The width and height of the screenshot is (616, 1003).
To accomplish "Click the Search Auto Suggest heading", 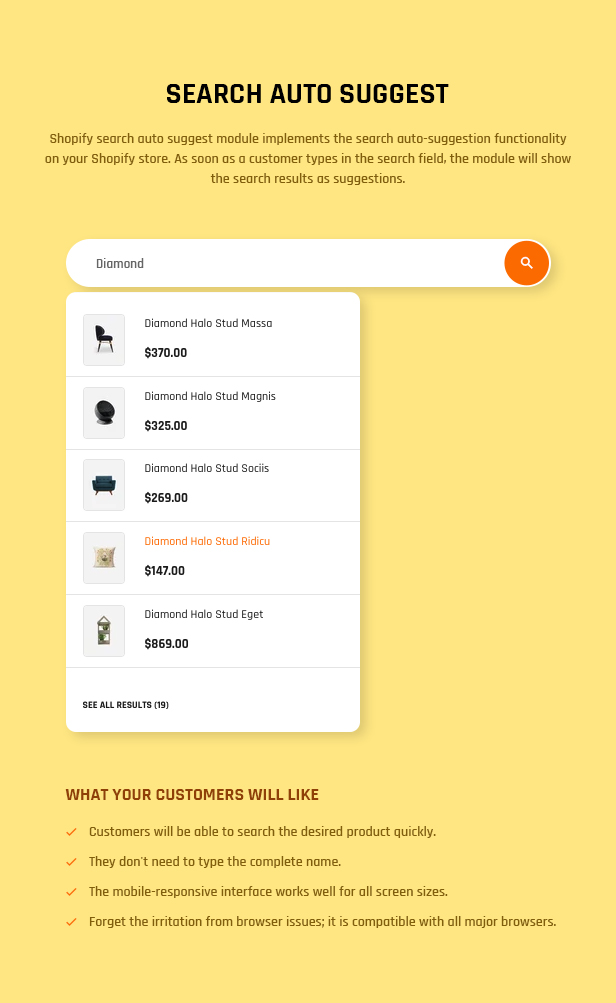I will pos(307,94).
